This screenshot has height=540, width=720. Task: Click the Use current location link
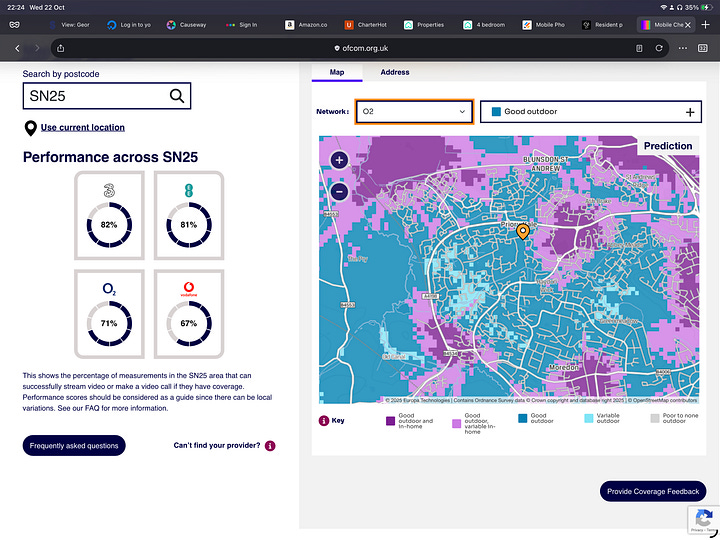coord(83,128)
